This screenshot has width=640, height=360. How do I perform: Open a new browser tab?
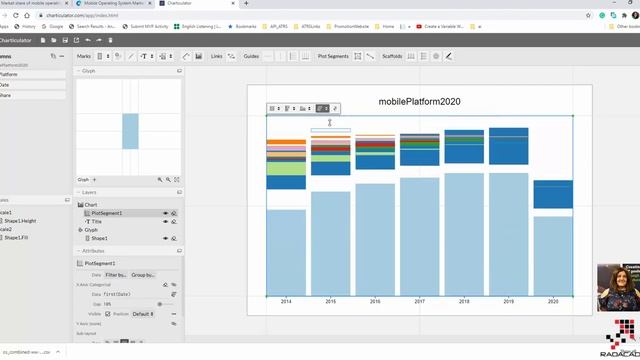(x=246, y=3)
